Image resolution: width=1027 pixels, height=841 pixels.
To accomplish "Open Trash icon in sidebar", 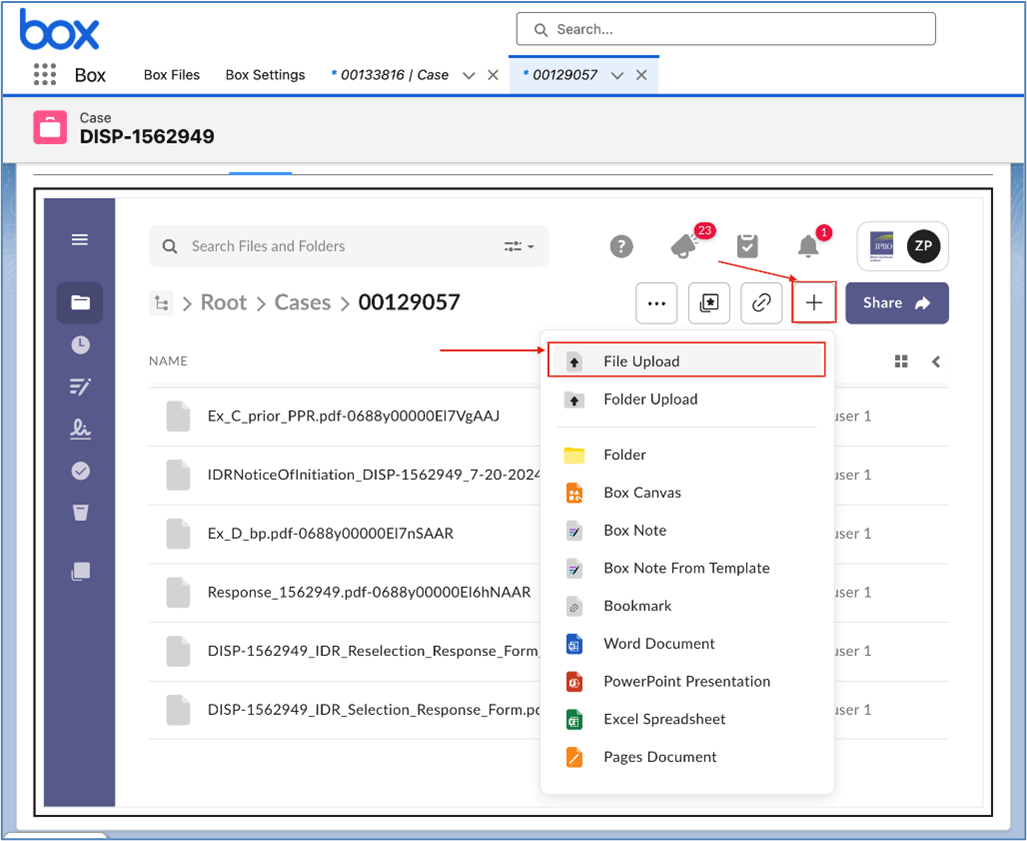I will point(80,512).
